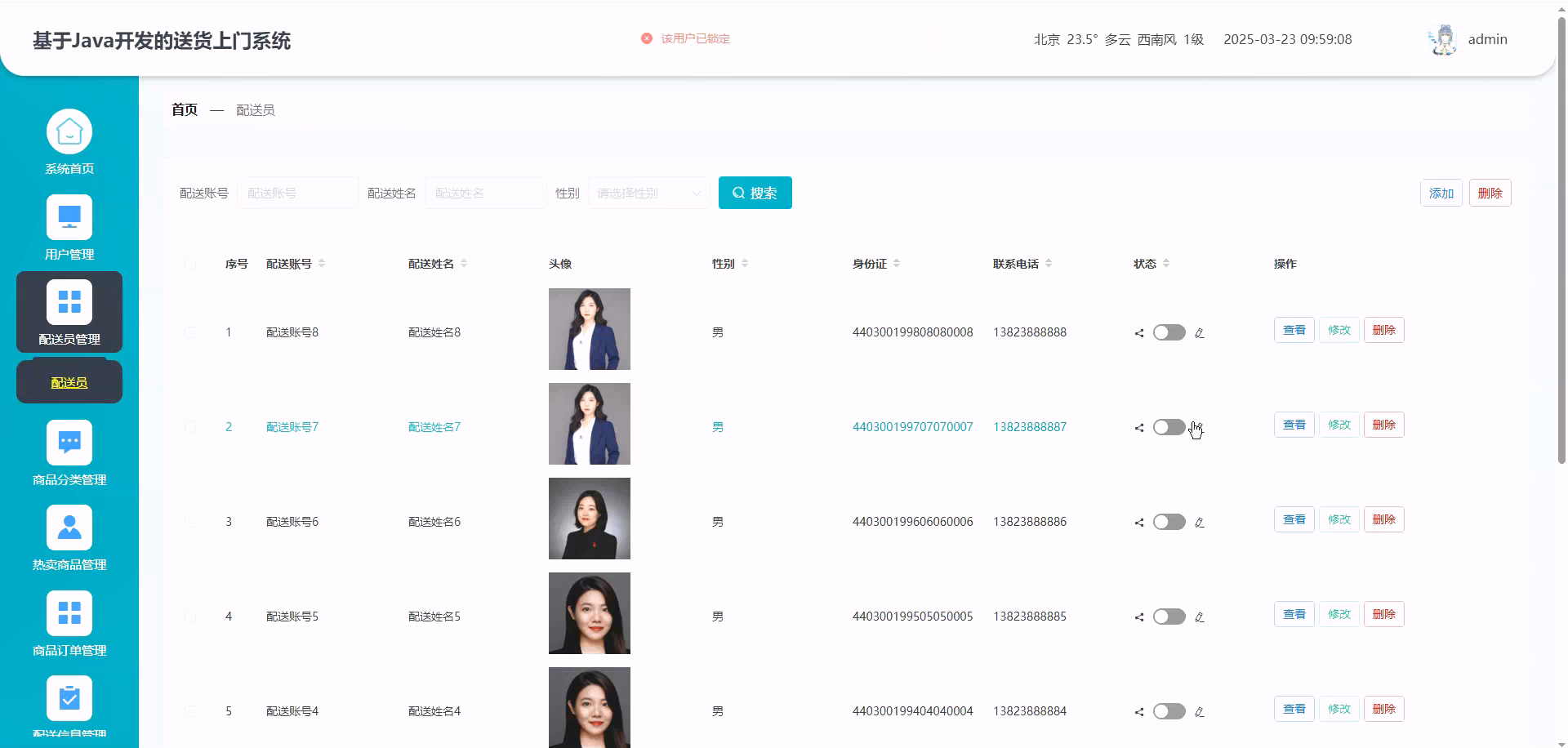Check the select-all header checkbox
Screen dimensions: 1568x748
tap(190, 264)
